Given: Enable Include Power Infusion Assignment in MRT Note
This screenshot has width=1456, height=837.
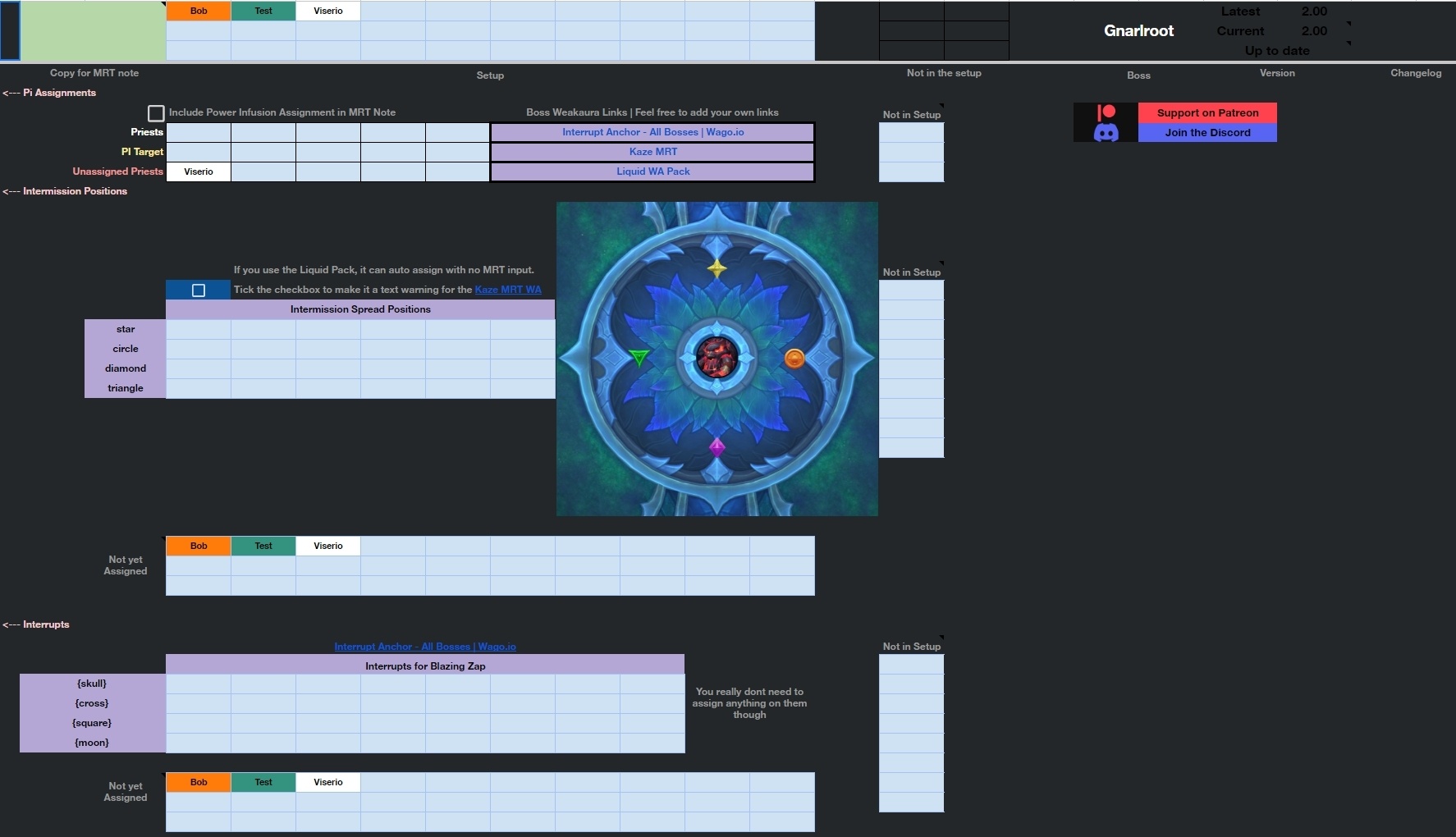Looking at the screenshot, I should pos(156,112).
